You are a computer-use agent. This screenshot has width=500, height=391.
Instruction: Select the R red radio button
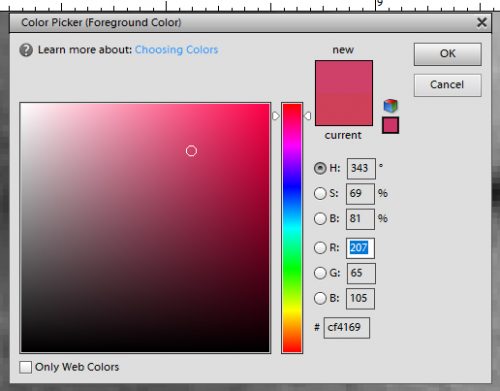pos(320,248)
